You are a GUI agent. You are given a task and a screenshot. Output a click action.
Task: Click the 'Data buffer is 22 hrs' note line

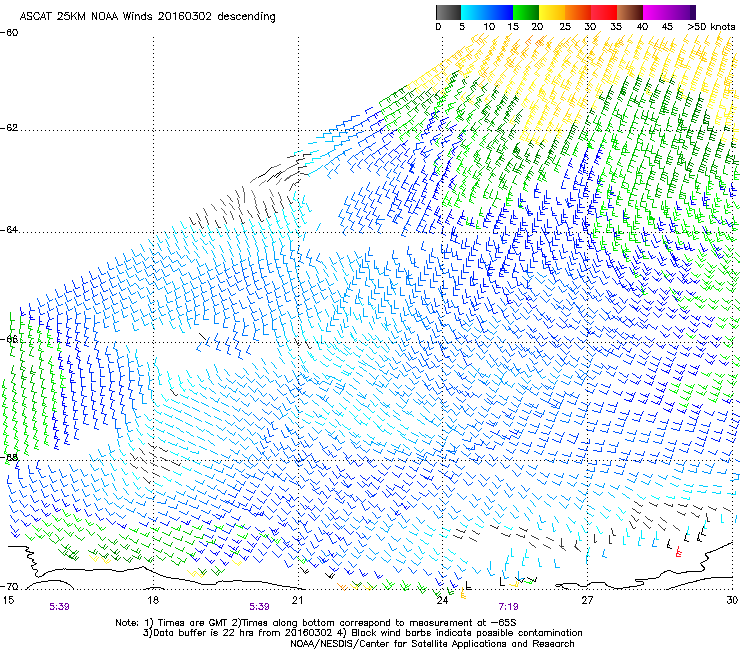click(362, 633)
